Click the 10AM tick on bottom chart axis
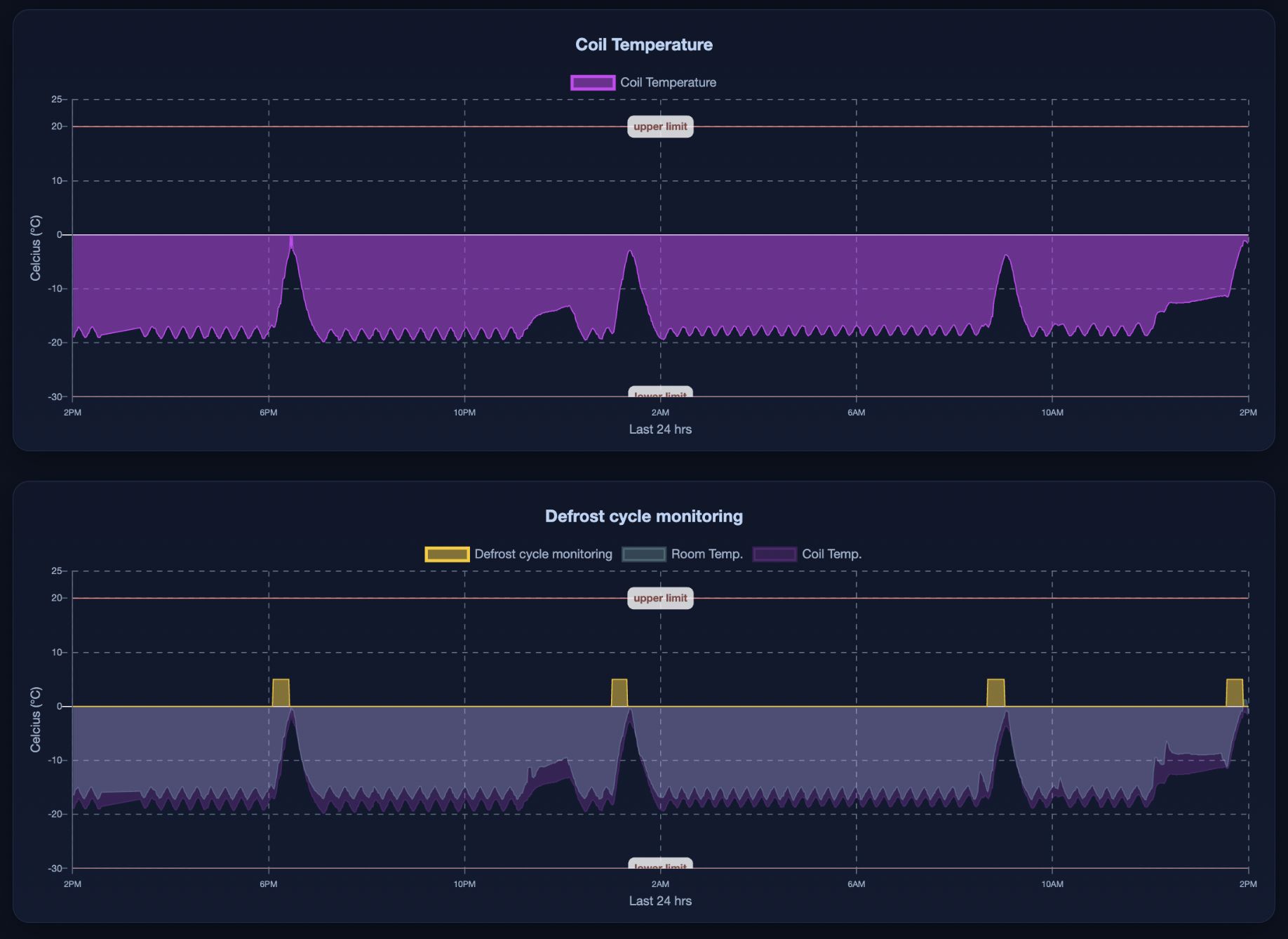Screen dimensions: 1288x939 (x=1052, y=885)
